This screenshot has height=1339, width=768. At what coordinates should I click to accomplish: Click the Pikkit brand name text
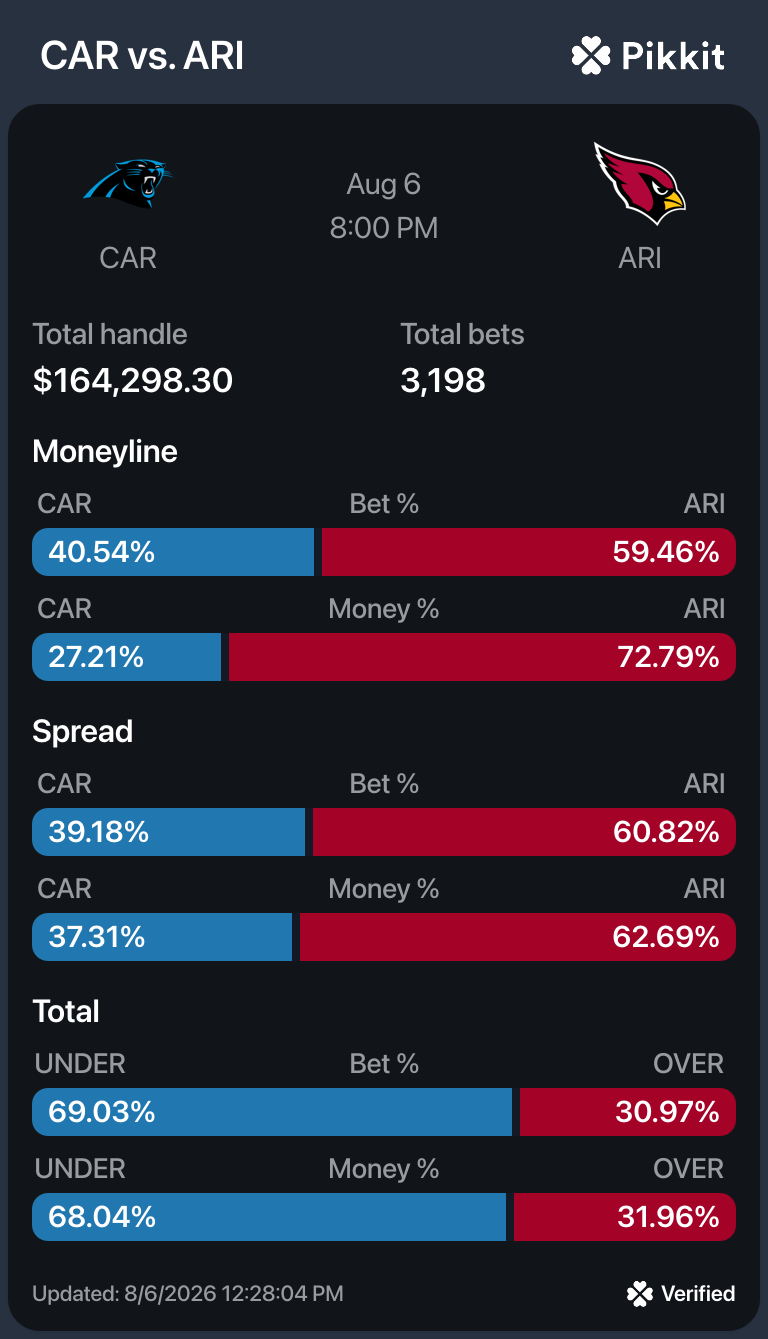pos(673,56)
